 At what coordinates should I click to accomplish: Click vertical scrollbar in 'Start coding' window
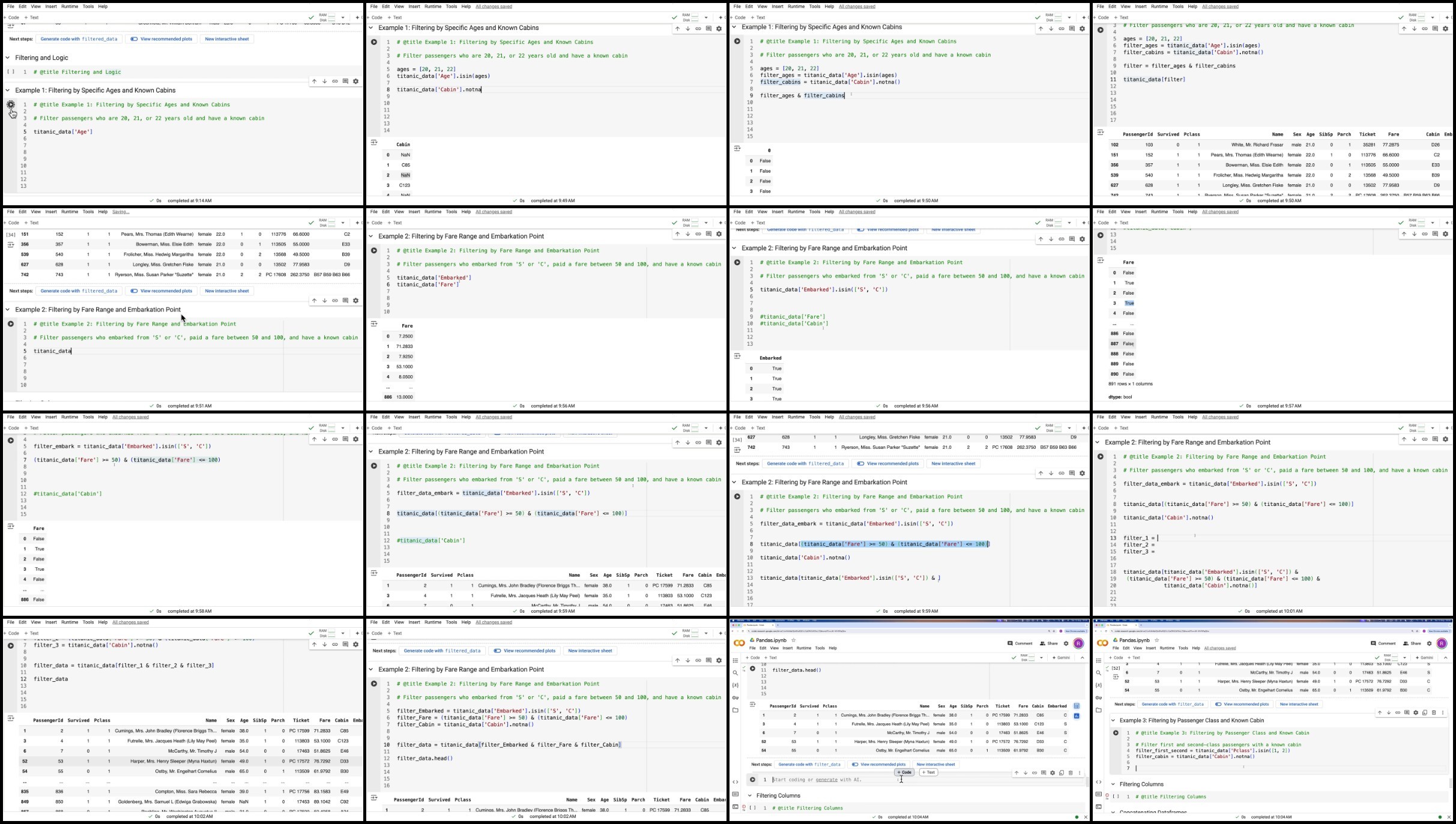(1087, 782)
